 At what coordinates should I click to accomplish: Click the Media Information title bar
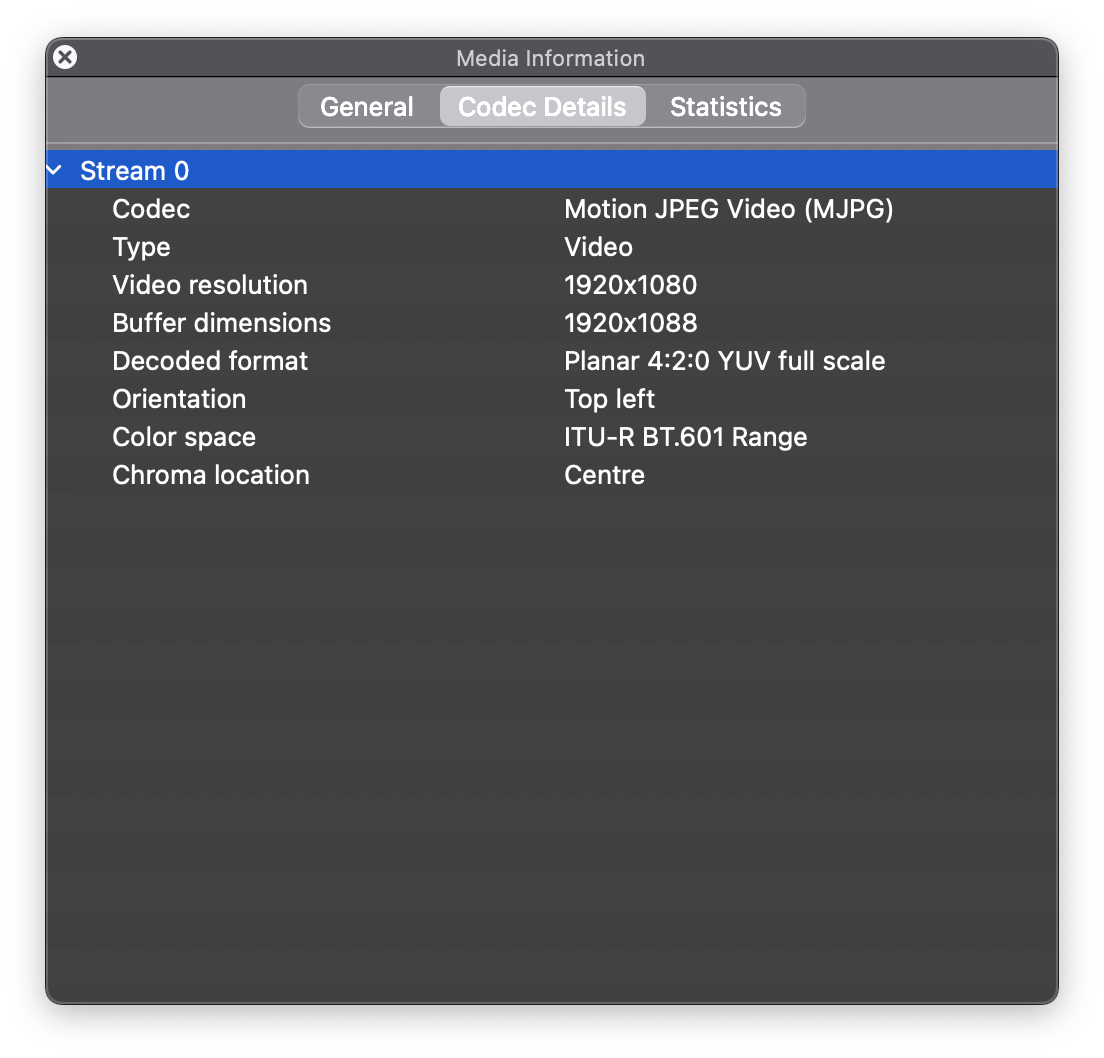550,58
